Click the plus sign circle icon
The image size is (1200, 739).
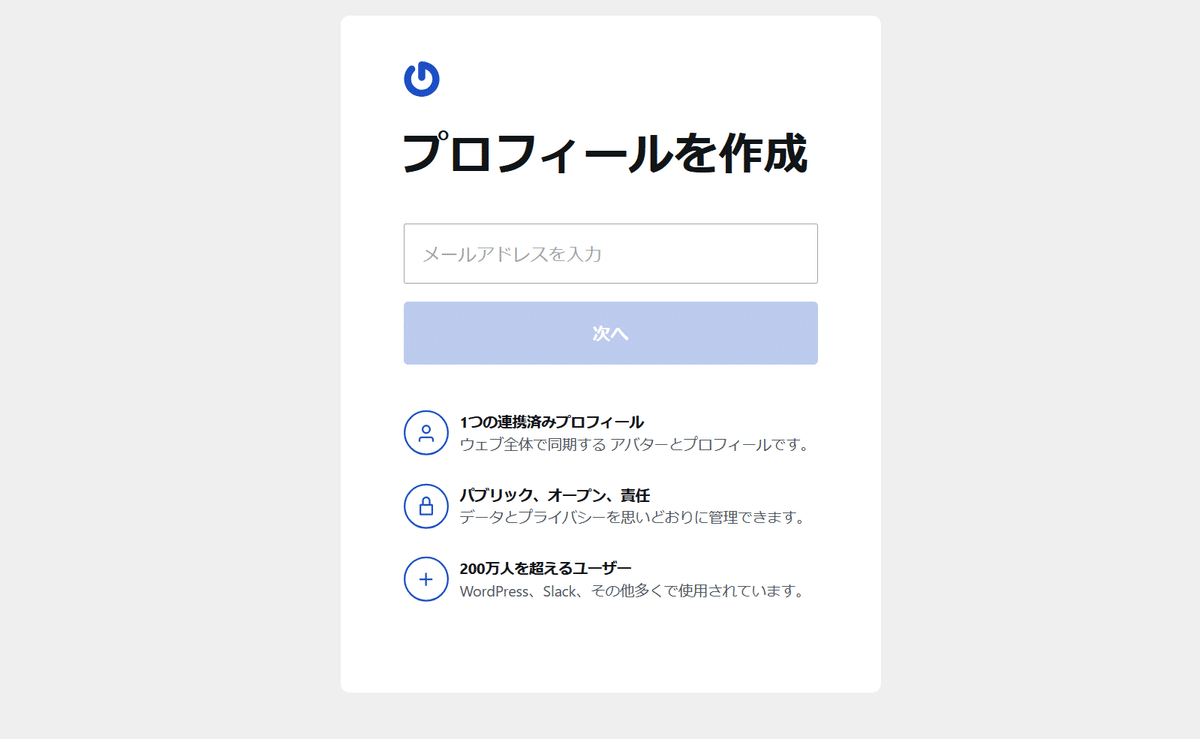(x=426, y=579)
